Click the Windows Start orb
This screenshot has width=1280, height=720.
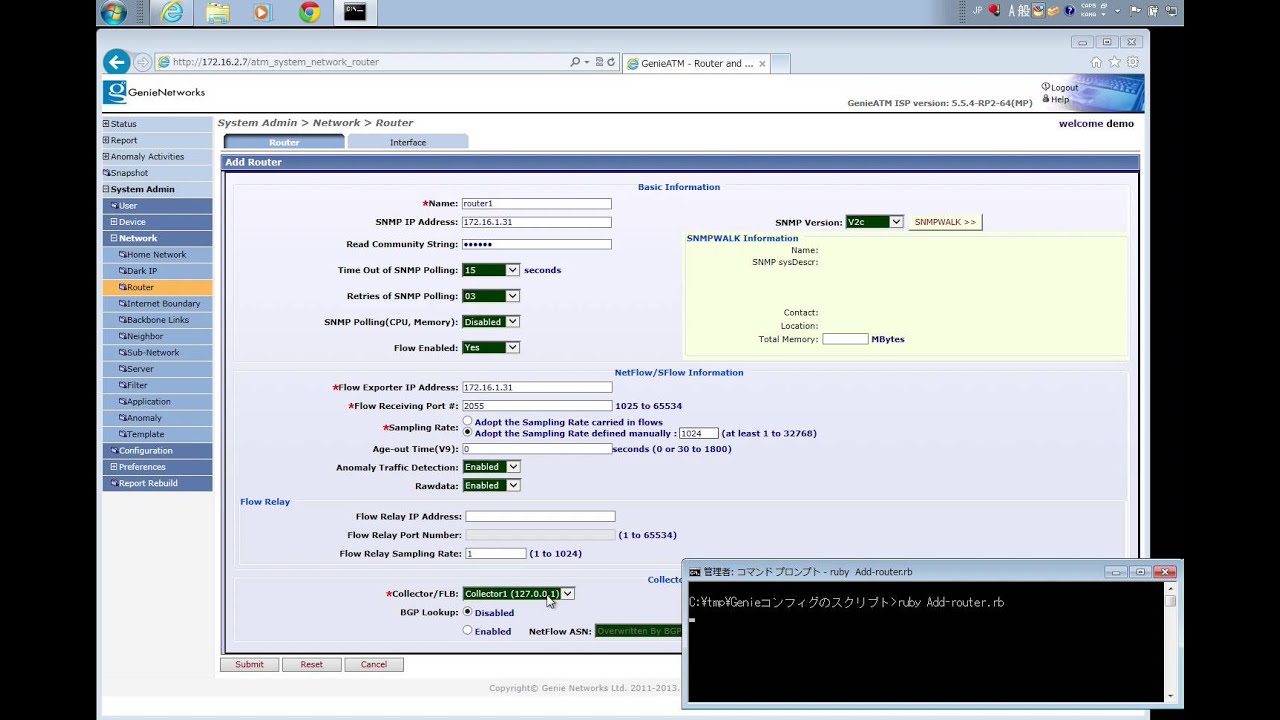113,12
